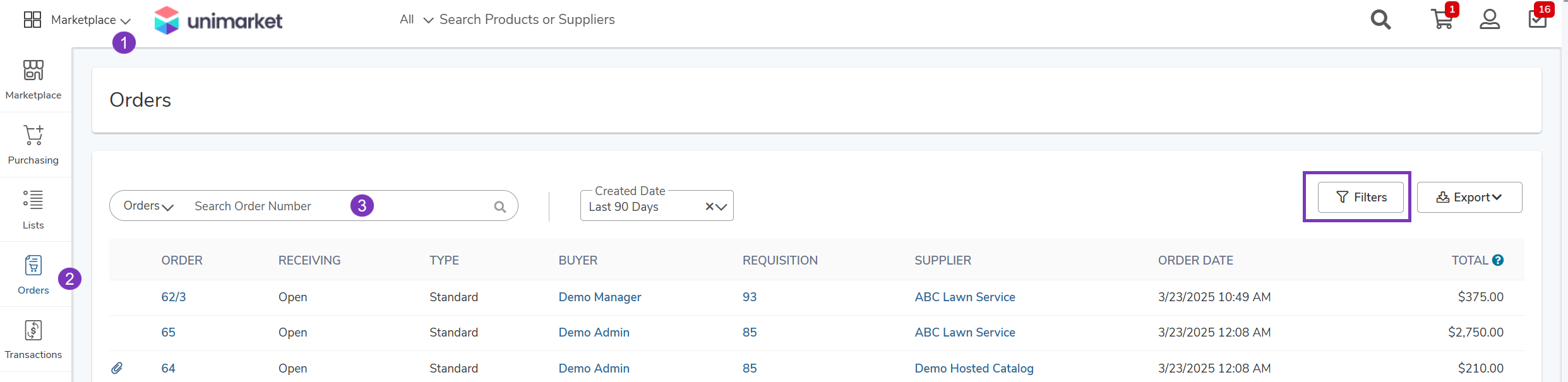
Task: Open the user profile icon
Action: click(x=1490, y=19)
